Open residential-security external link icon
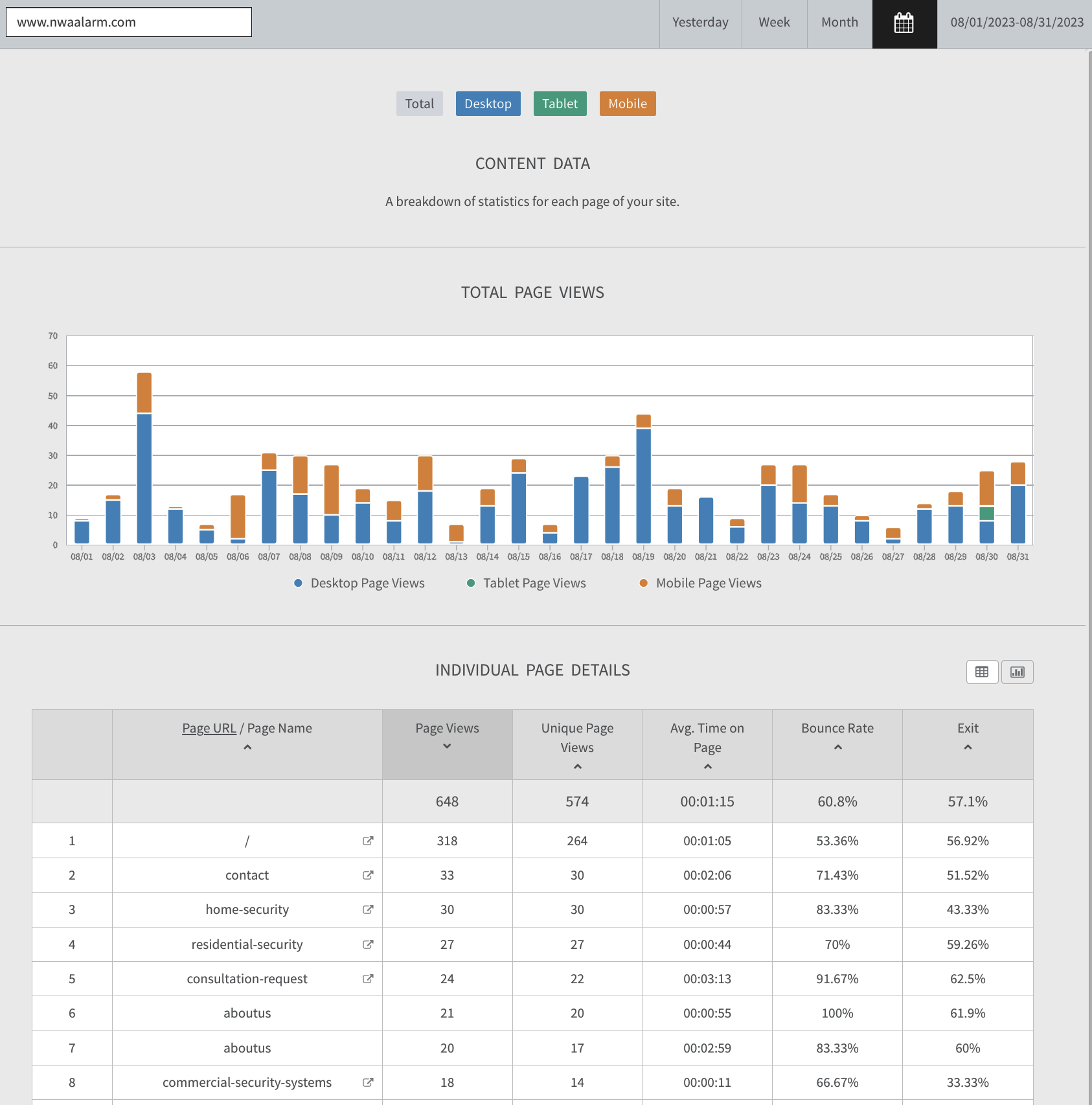Screen dimensions: 1092x1105 click(368, 944)
